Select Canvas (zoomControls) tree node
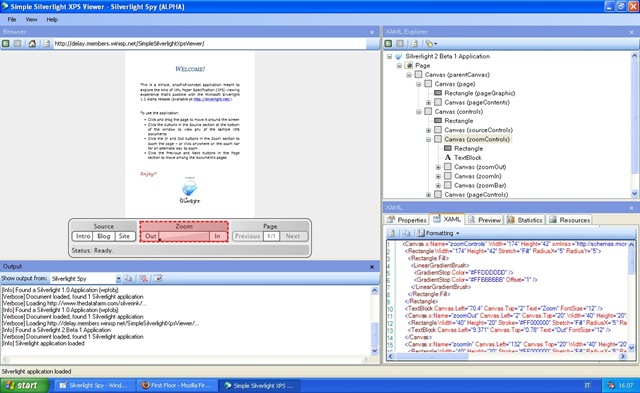Screen dimensions: 640x393 coord(477,139)
